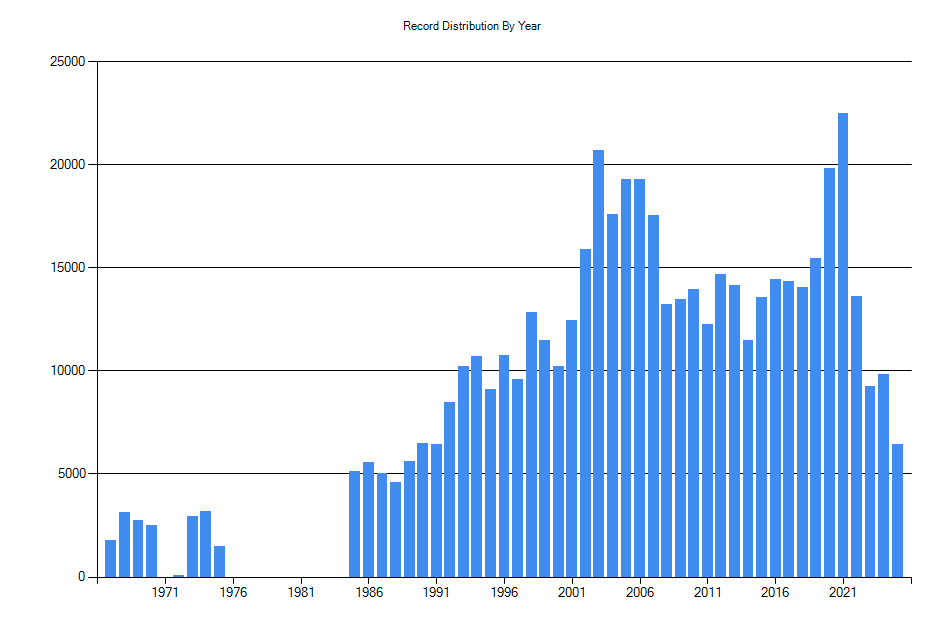945x630 pixels.
Task: Select the bar for year 1974
Action: (206, 544)
